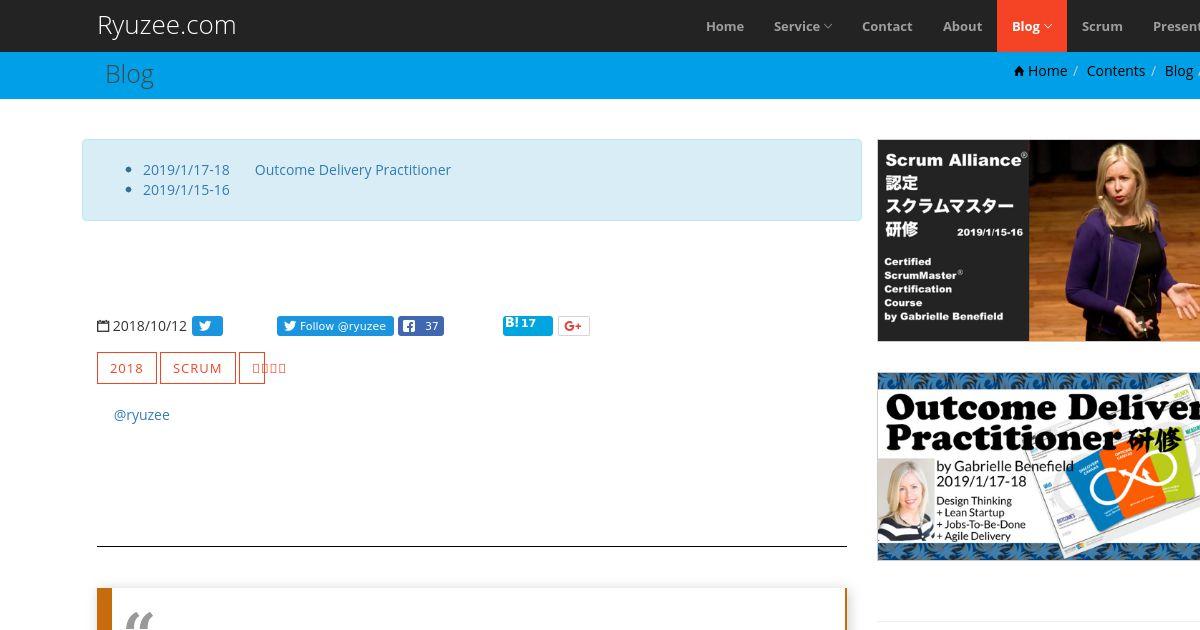Click the calendar icon beside 2018/10/12
This screenshot has height=630, width=1200.
click(103, 326)
